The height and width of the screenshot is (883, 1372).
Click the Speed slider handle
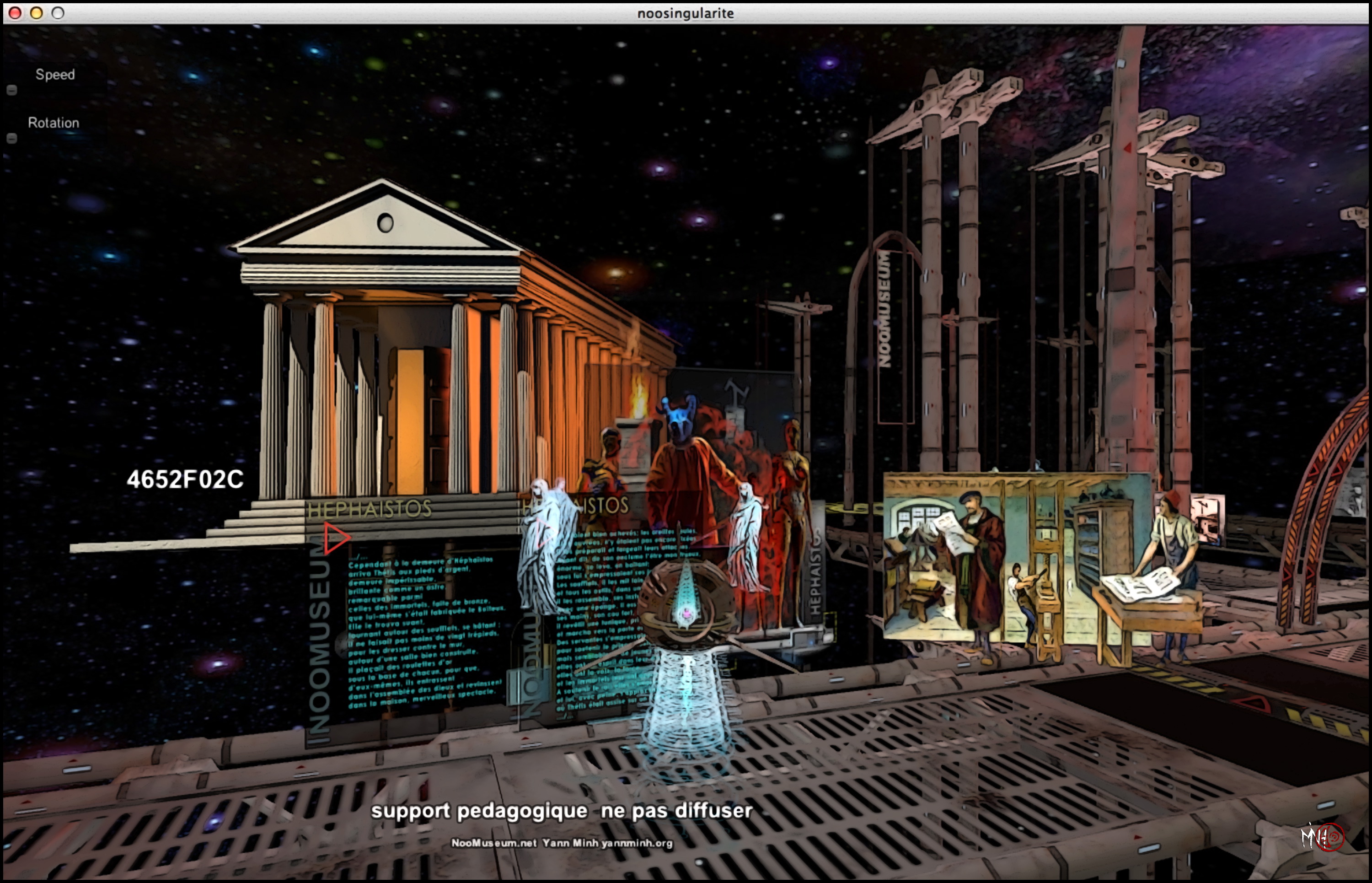[11, 90]
